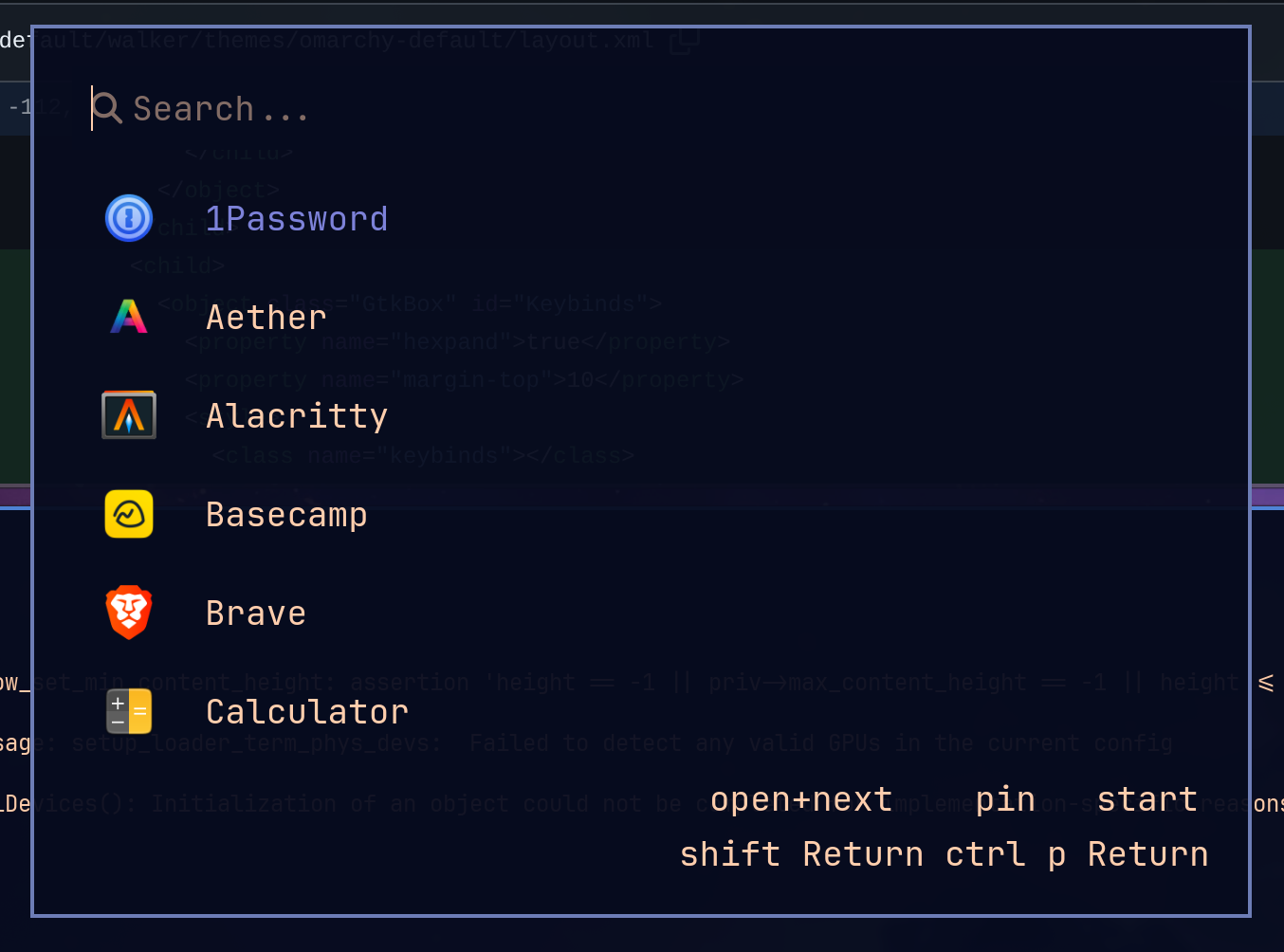This screenshot has width=1284, height=952.
Task: Click the Brave lion icon
Action: tap(129, 613)
